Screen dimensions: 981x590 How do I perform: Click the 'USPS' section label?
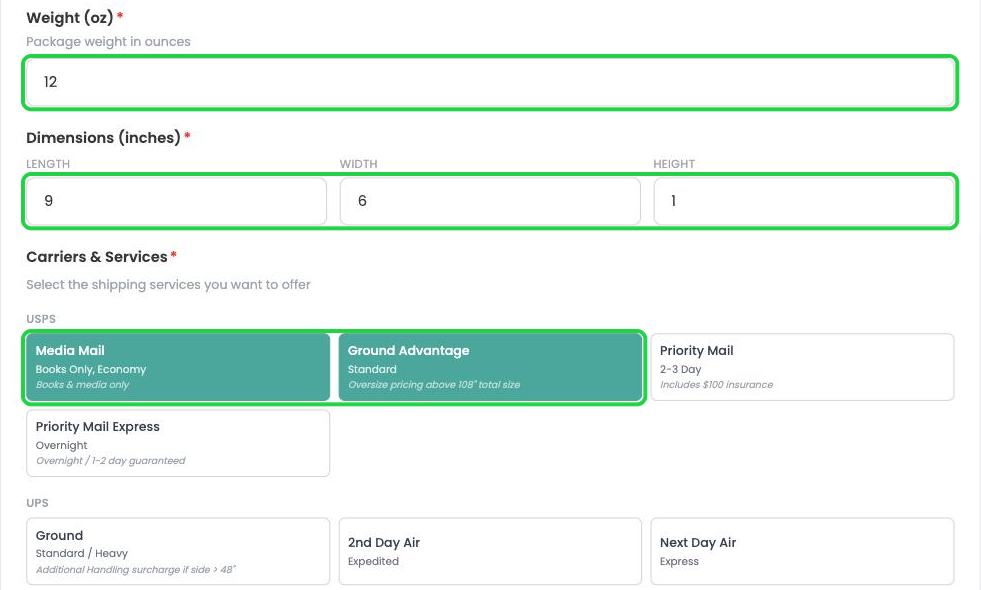click(x=41, y=319)
